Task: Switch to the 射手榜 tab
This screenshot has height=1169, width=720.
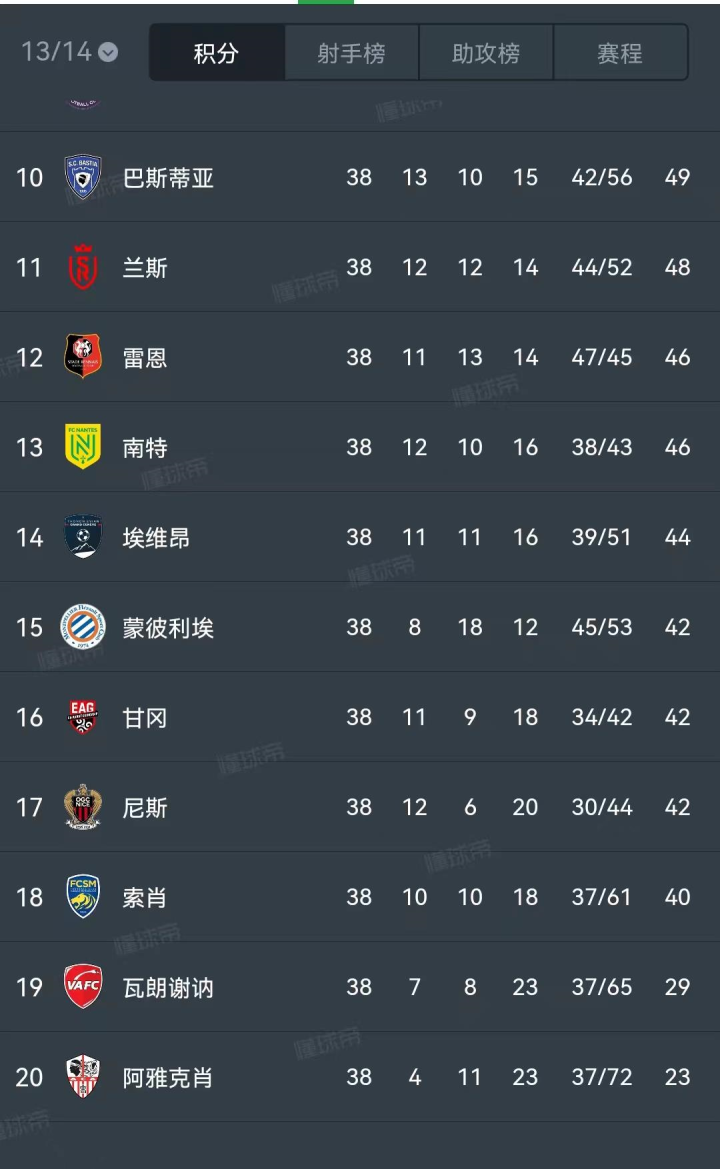Action: [x=351, y=53]
